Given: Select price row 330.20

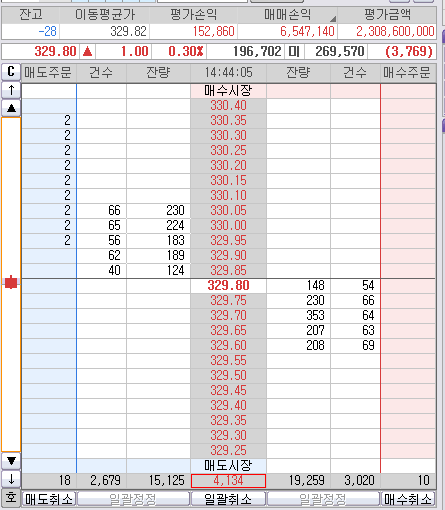Looking at the screenshot, I should click(x=228, y=166).
